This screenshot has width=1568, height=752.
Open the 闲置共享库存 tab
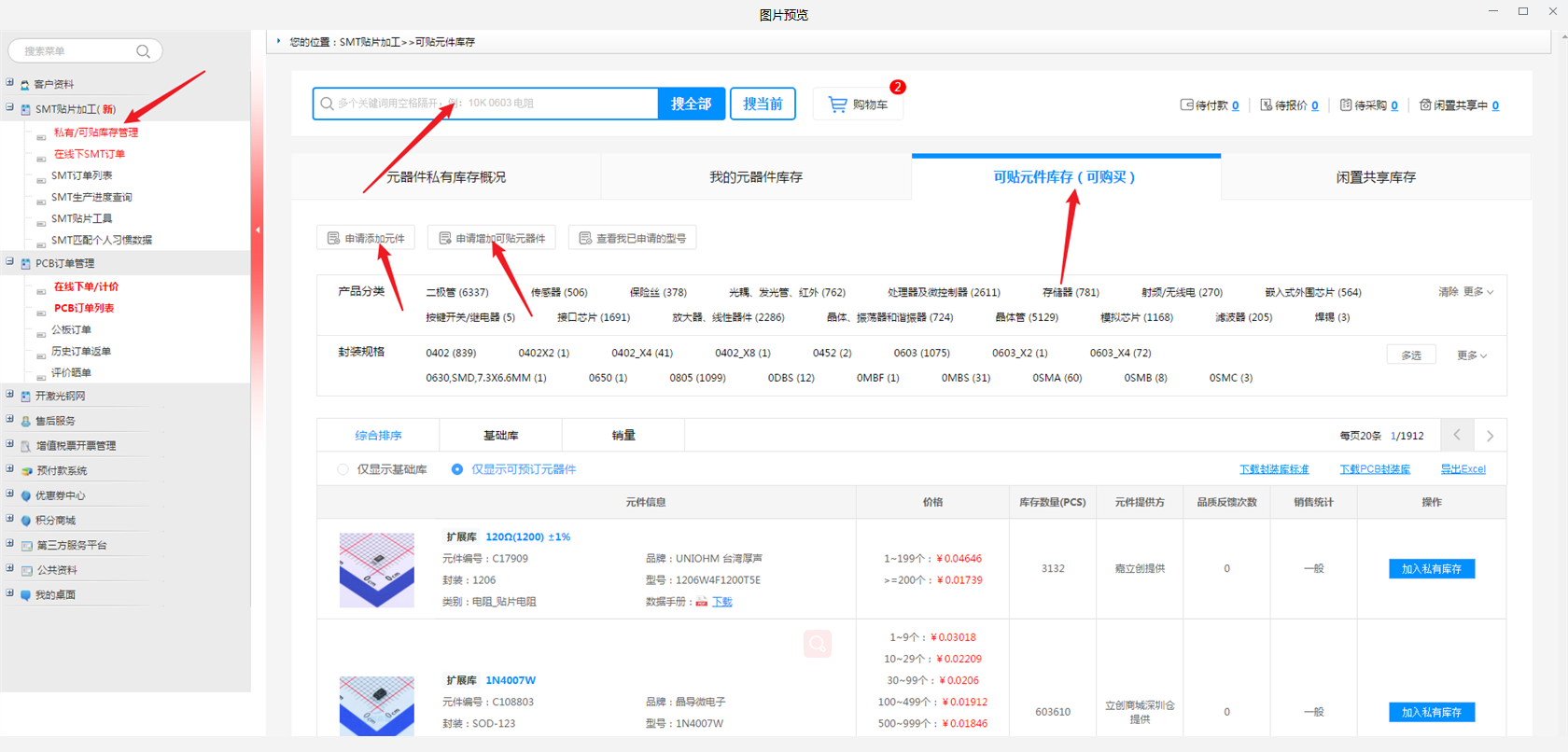tap(1375, 177)
